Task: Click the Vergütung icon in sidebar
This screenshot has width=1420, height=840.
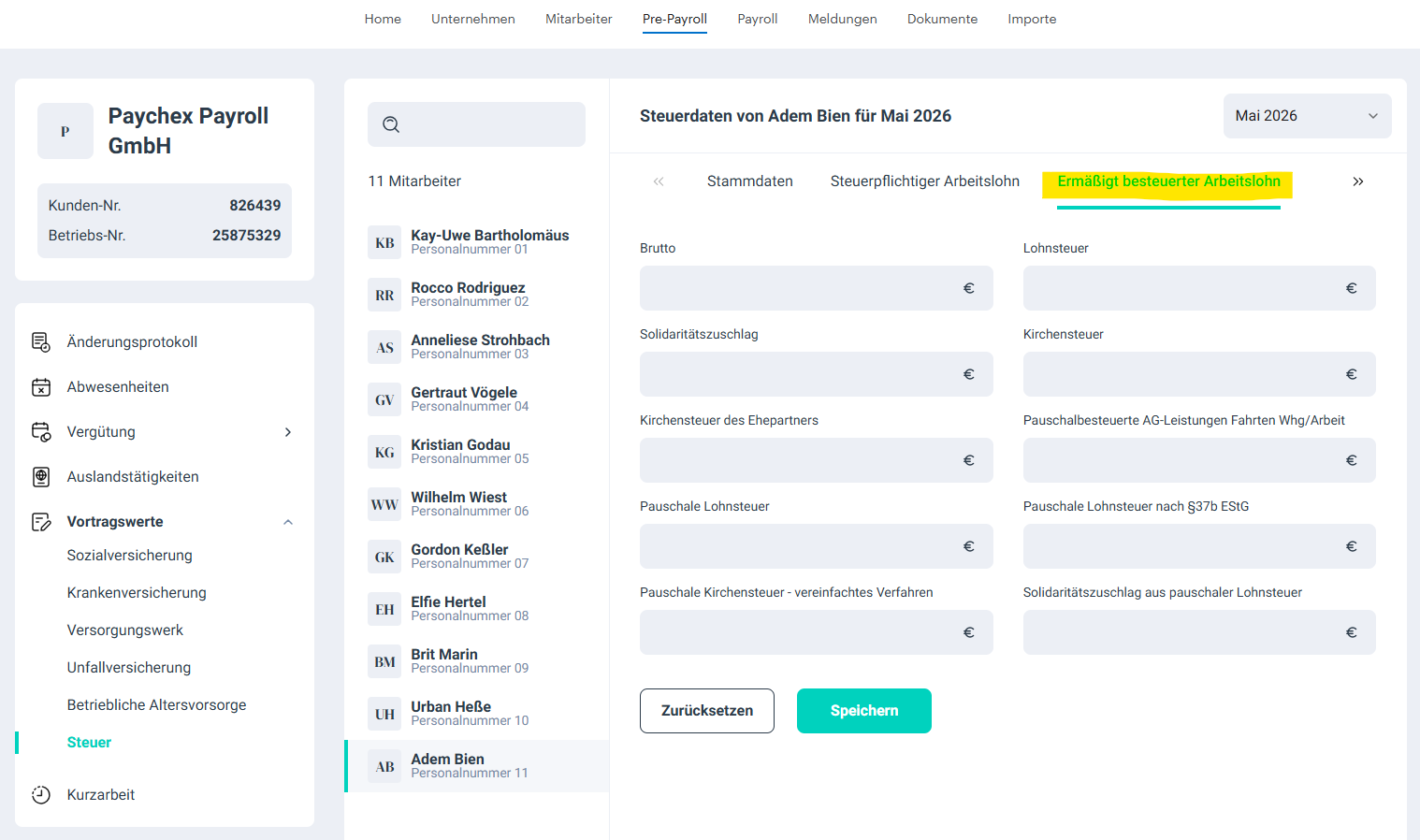Action: pyautogui.click(x=41, y=432)
